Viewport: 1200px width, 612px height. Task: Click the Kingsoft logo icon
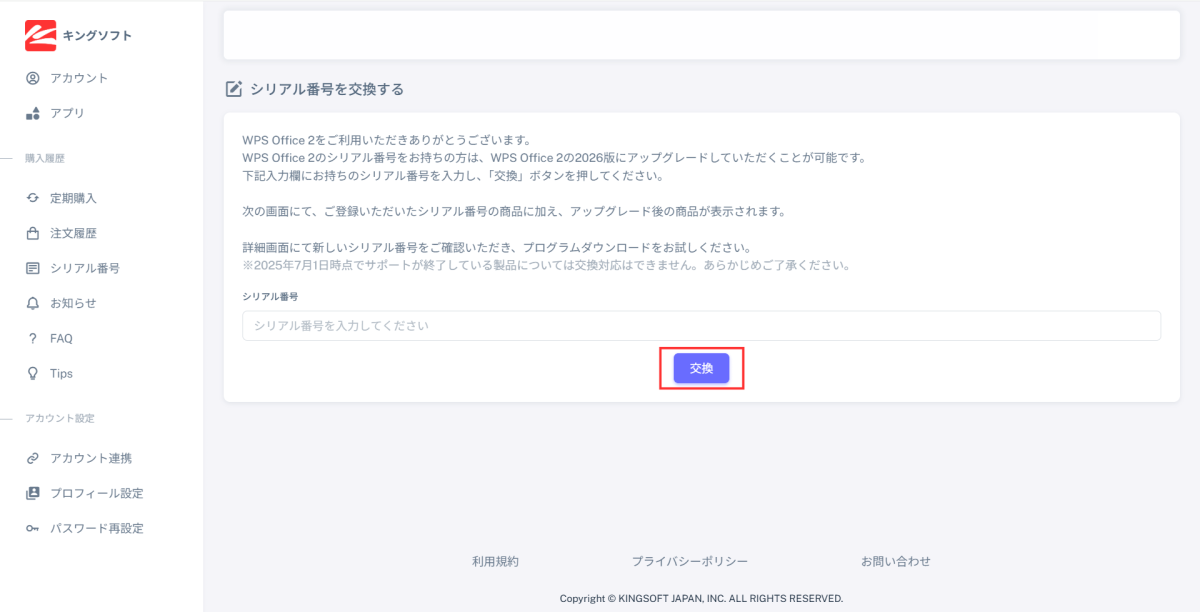[x=40, y=35]
